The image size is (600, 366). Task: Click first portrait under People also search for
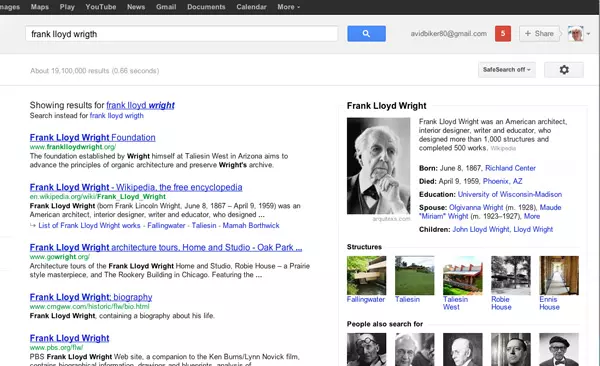(x=367, y=349)
